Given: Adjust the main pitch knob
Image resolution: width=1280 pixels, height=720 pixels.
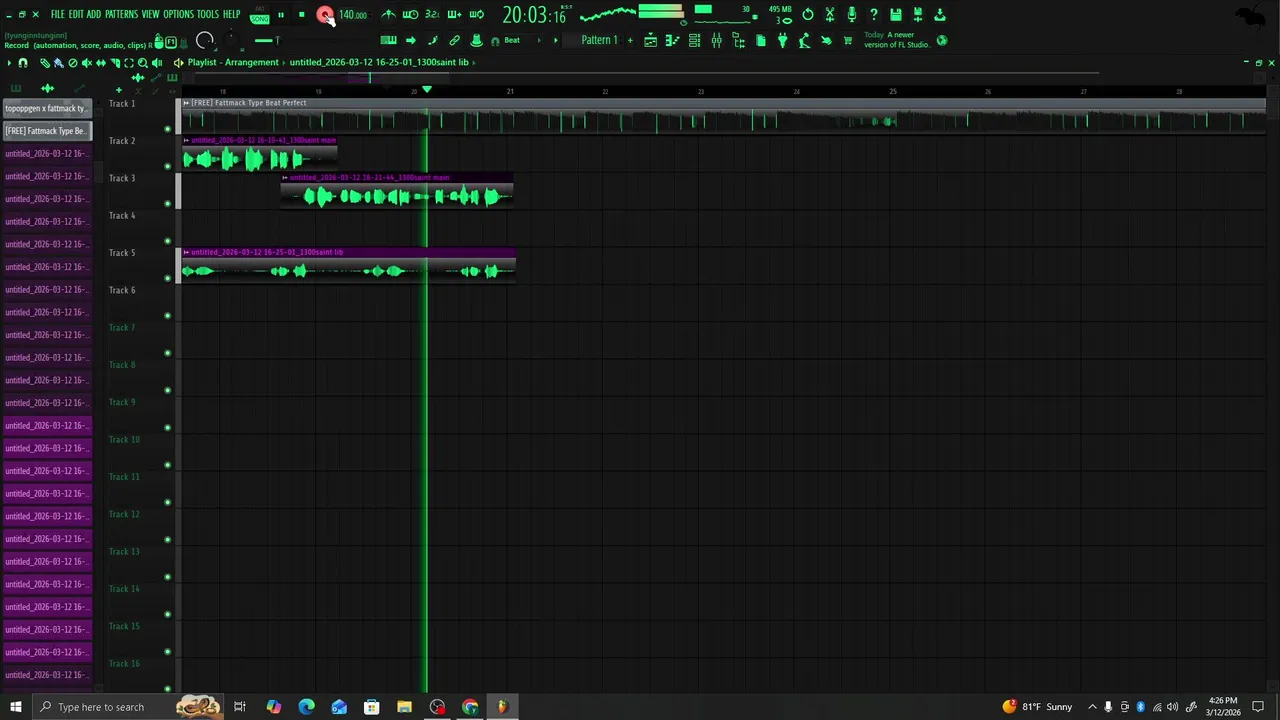Looking at the screenshot, I should click(x=231, y=38).
